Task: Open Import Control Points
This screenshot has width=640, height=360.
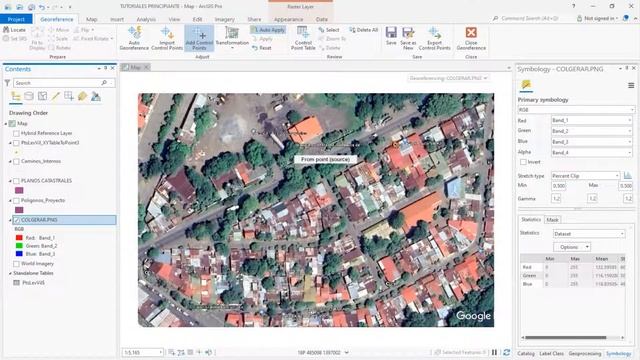Action: (x=167, y=38)
